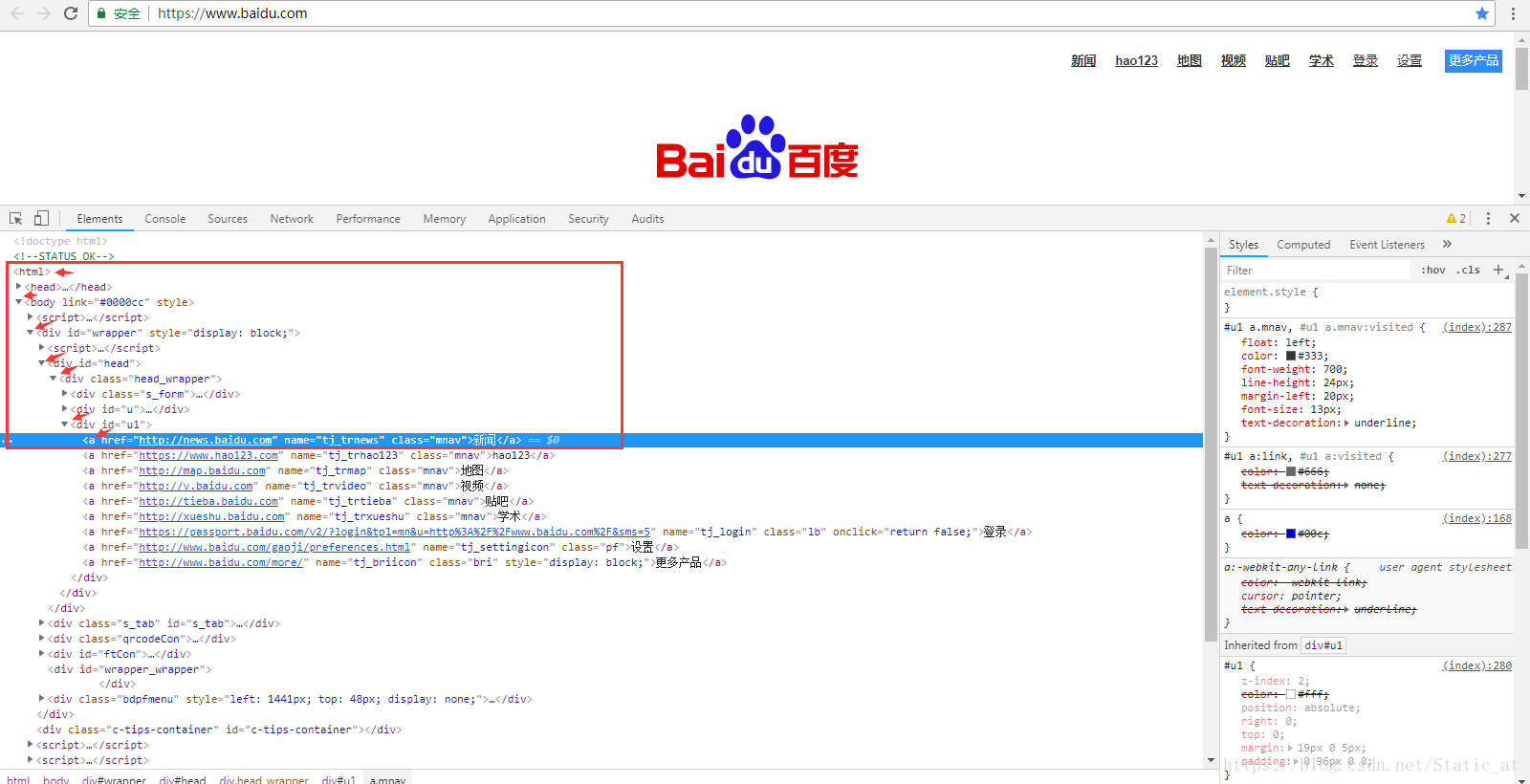Toggle the :hov element state button
The image size is (1530, 784).
1432,270
